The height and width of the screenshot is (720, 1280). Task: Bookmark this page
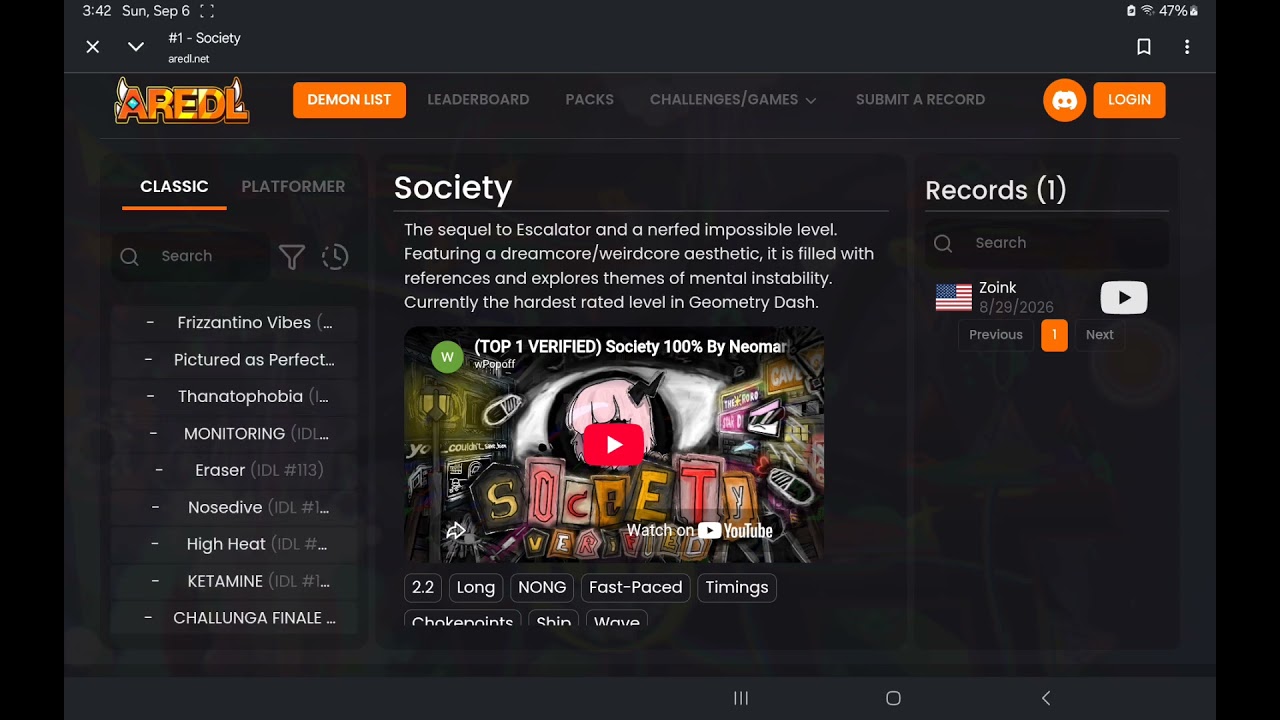(x=1144, y=47)
